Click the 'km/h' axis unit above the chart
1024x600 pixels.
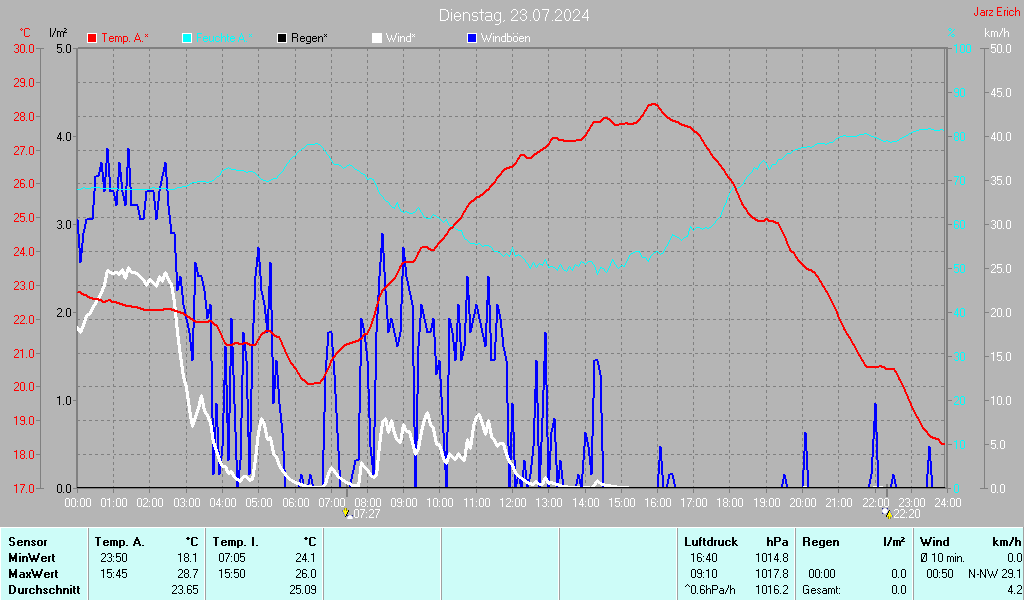click(996, 33)
